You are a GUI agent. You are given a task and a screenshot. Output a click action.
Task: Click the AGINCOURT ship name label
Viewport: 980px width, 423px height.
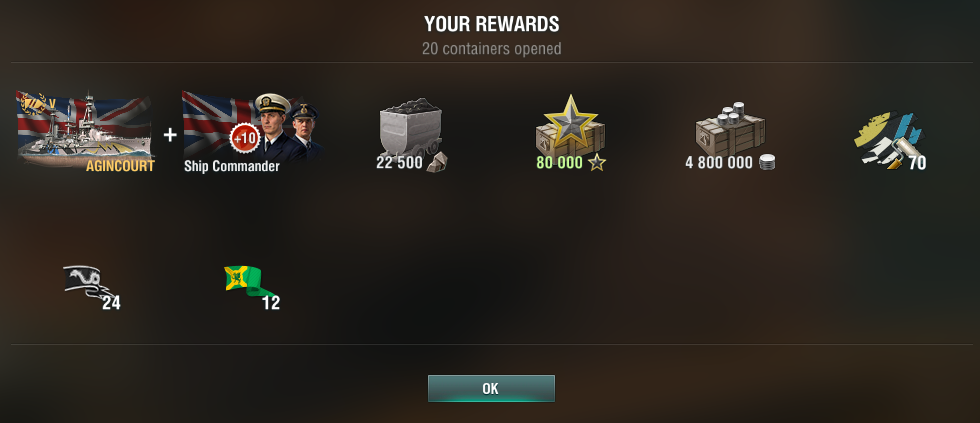point(120,166)
